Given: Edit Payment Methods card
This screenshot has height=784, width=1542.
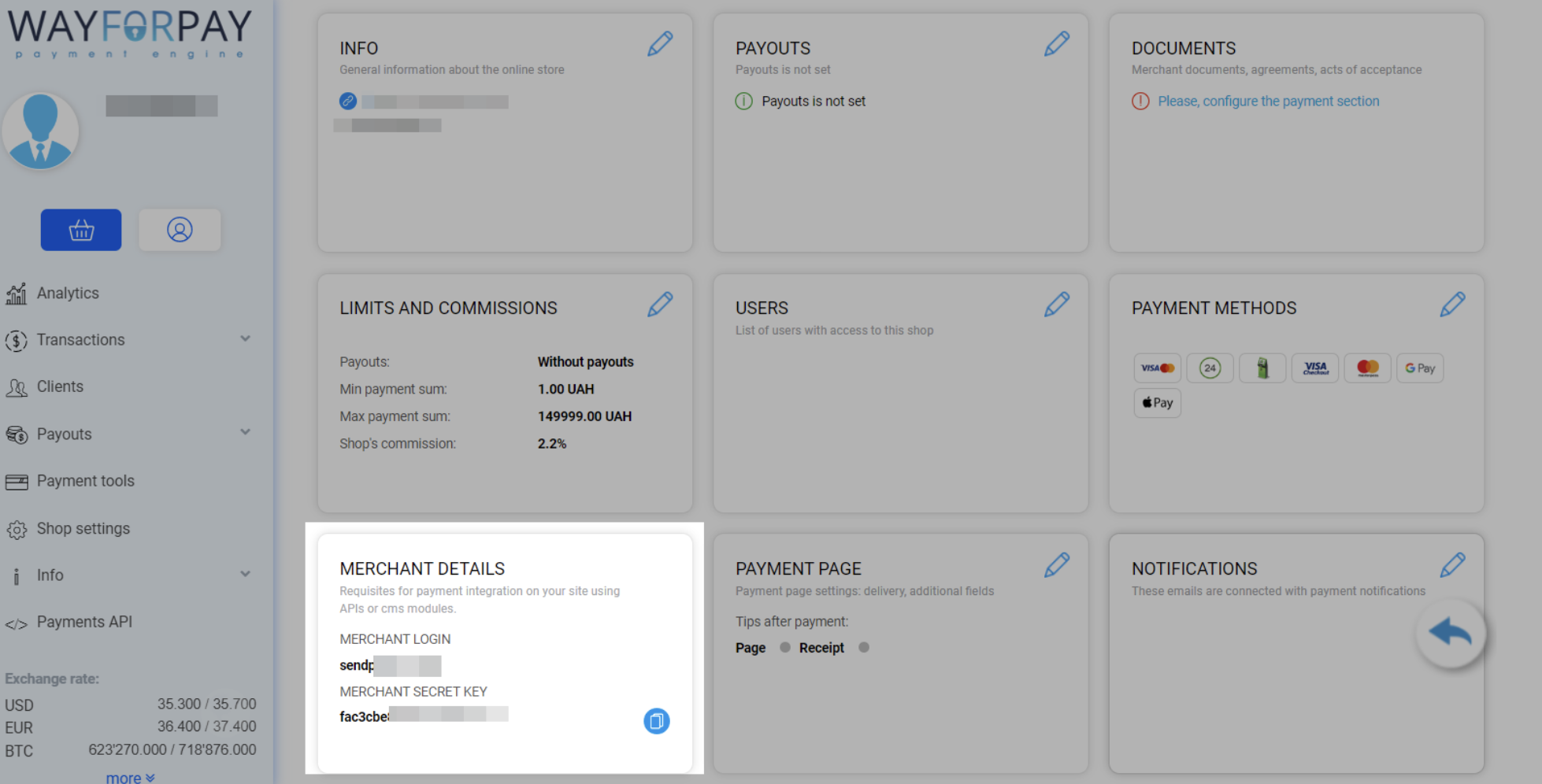Looking at the screenshot, I should coord(1452,305).
